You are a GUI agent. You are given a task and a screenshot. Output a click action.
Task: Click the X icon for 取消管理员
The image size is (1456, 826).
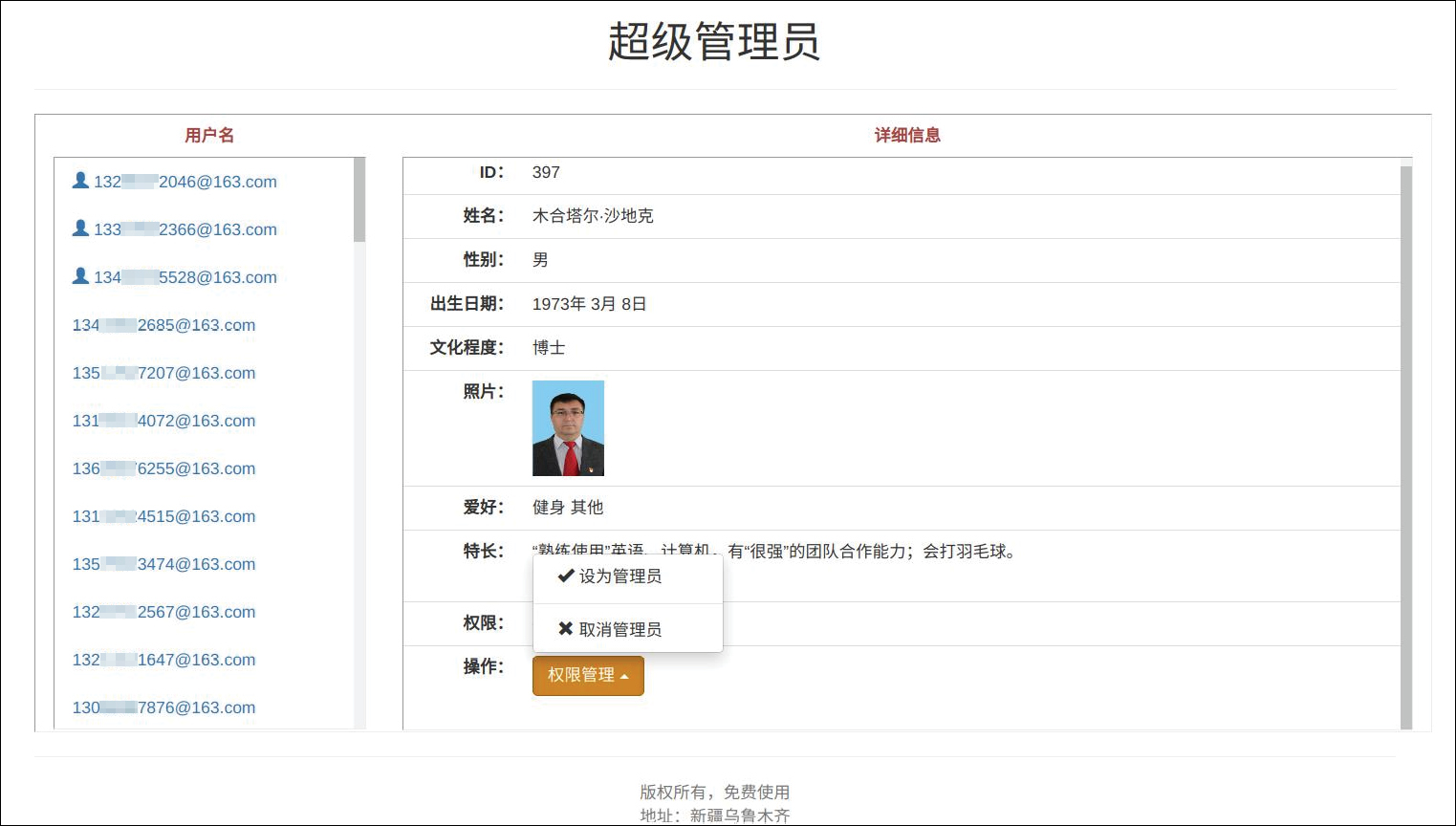click(566, 629)
